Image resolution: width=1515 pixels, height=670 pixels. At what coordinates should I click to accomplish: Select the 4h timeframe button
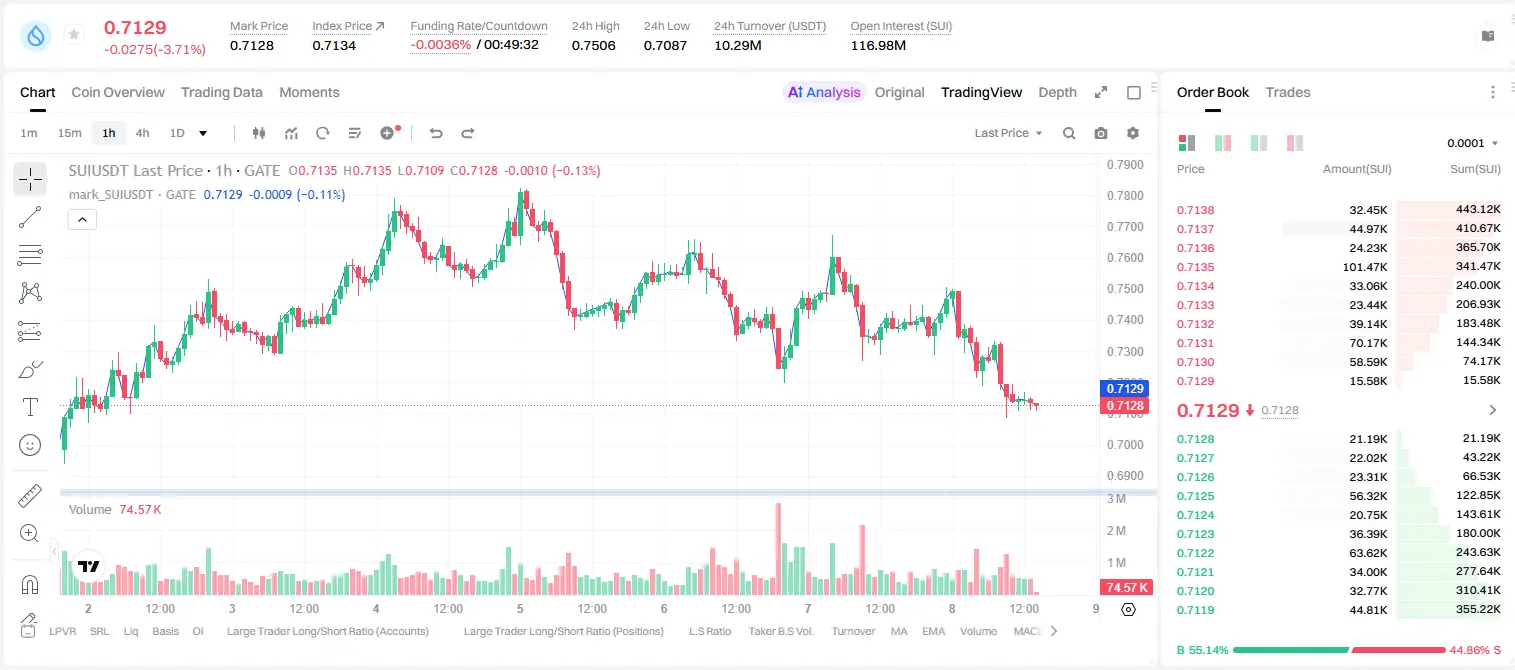click(x=142, y=133)
